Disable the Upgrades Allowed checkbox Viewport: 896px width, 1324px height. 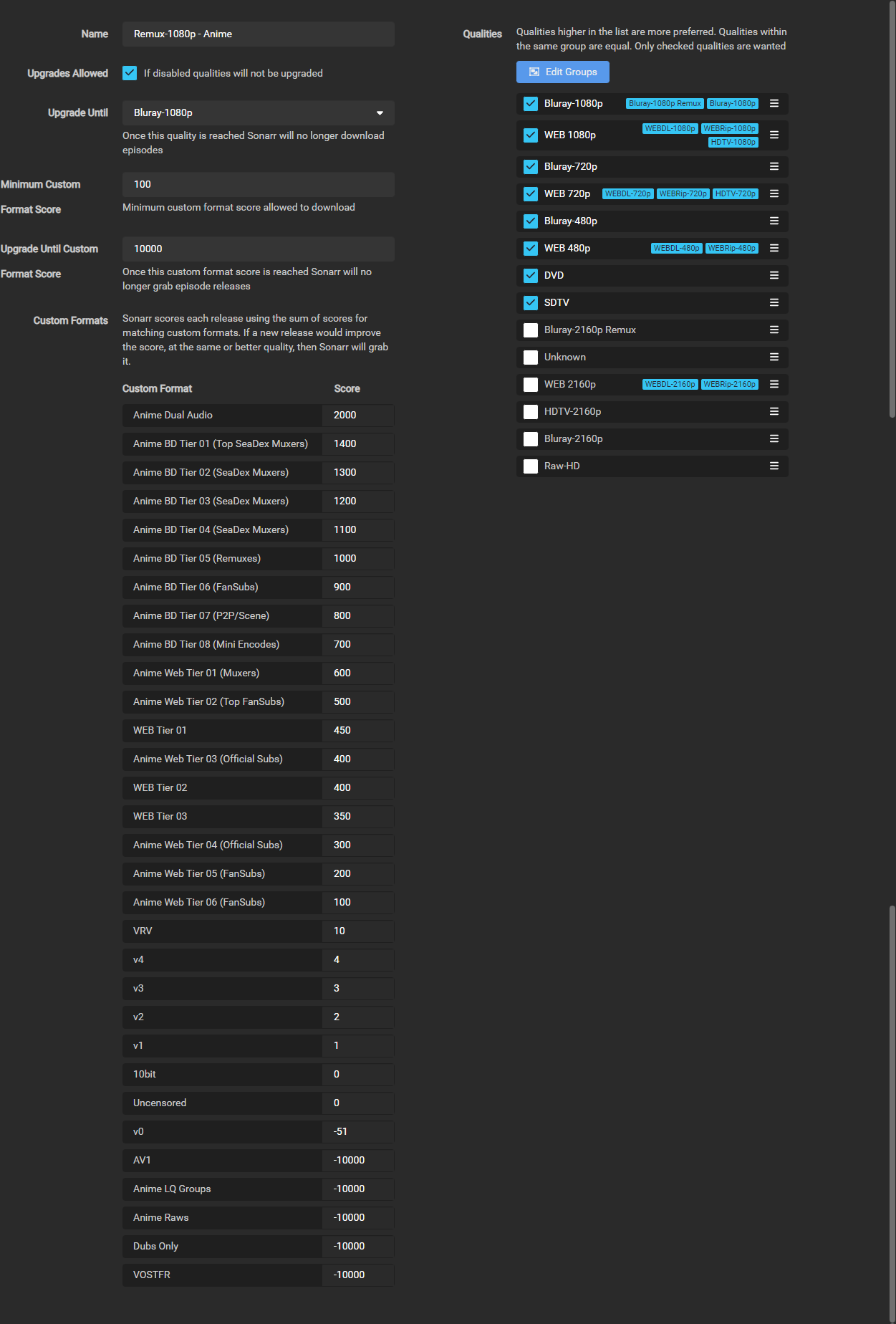130,73
